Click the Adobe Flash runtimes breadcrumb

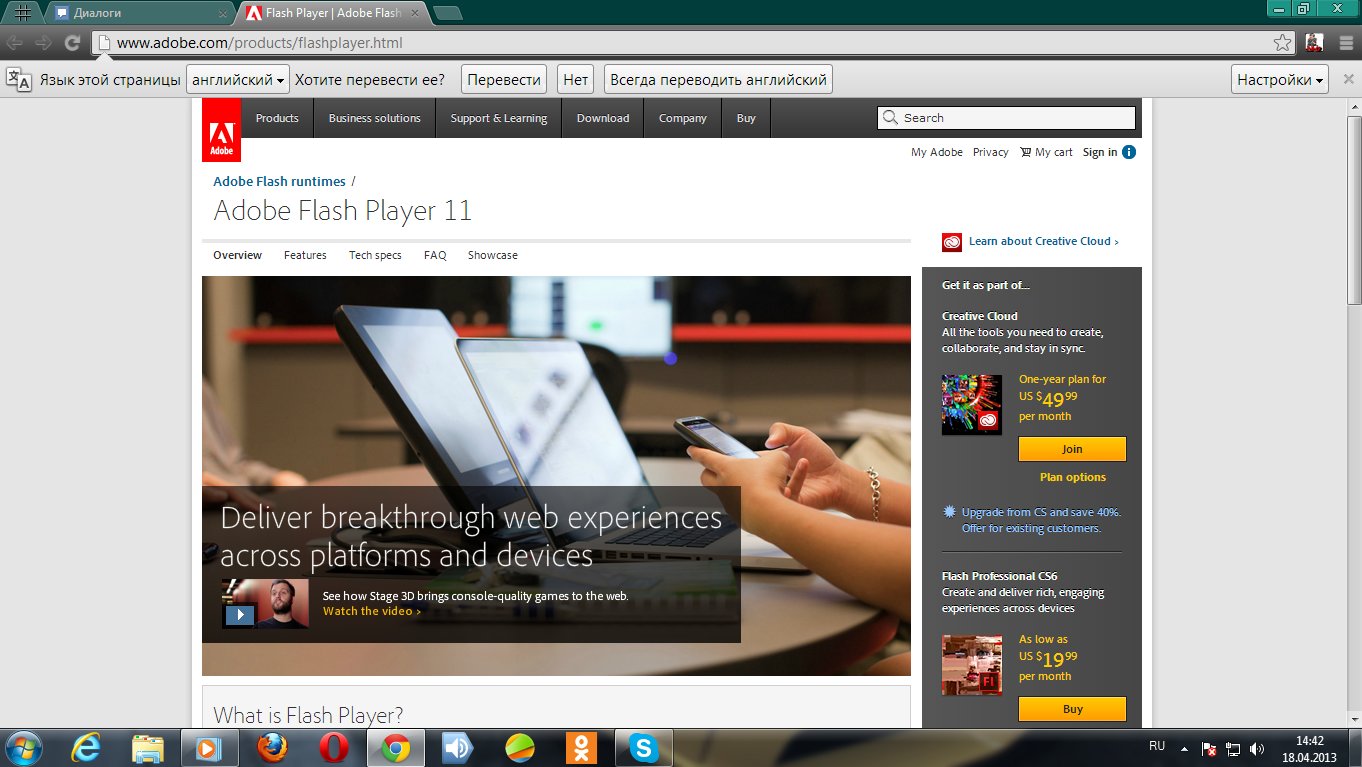point(279,181)
